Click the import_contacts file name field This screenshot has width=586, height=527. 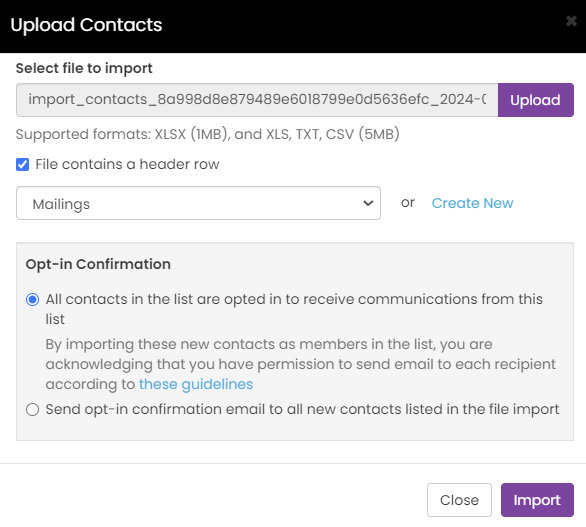(257, 100)
